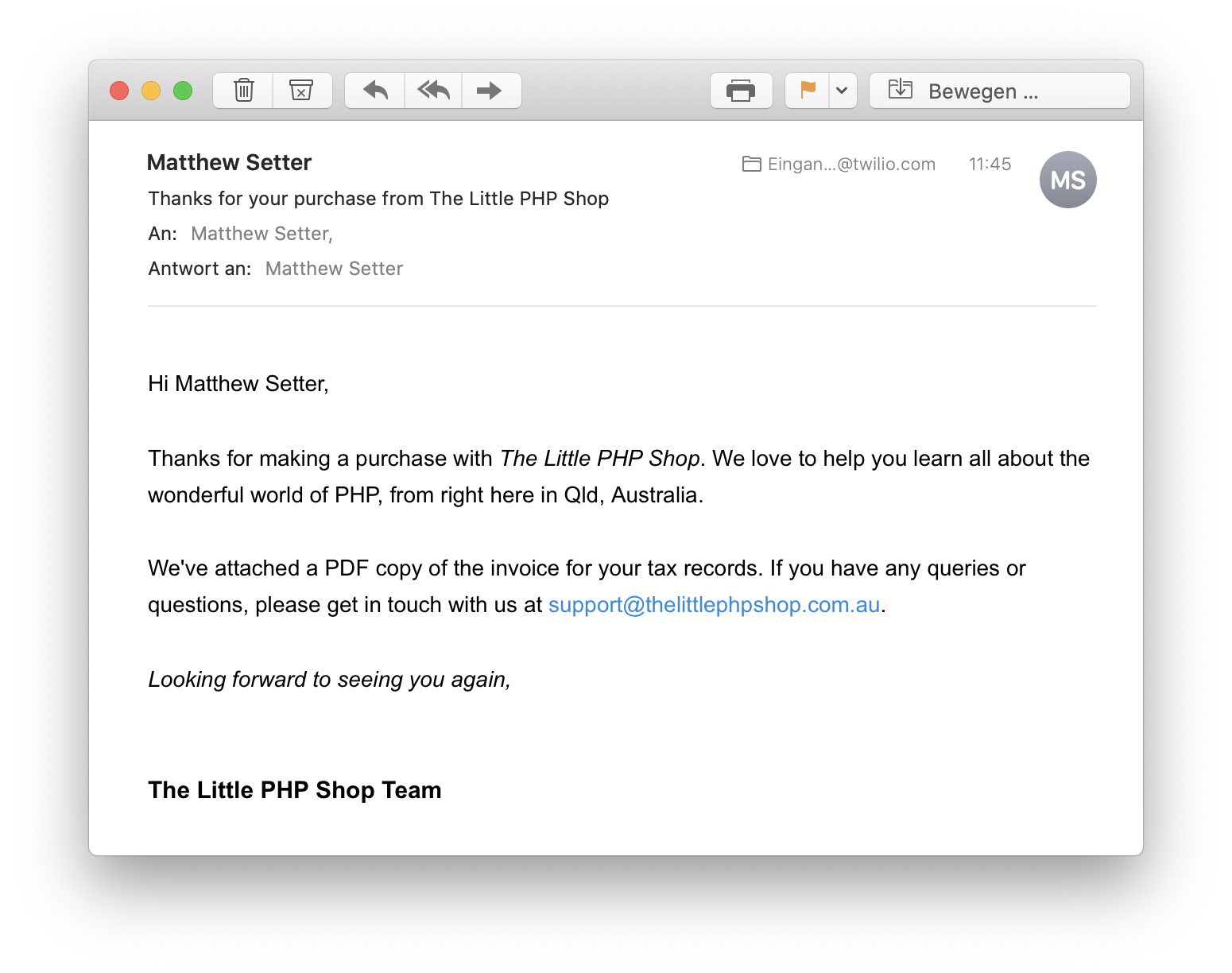Print the email using printer icon

(x=741, y=91)
